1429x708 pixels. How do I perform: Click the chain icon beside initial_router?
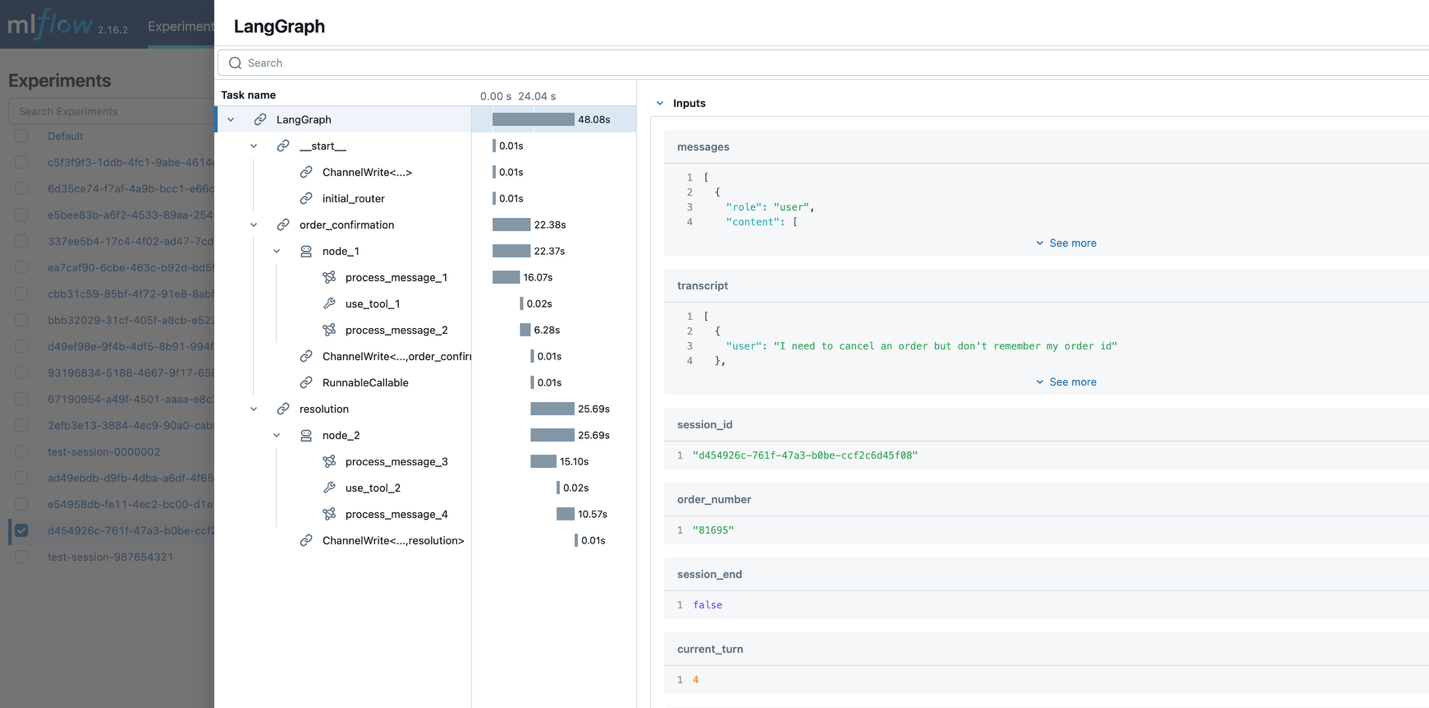(x=306, y=198)
